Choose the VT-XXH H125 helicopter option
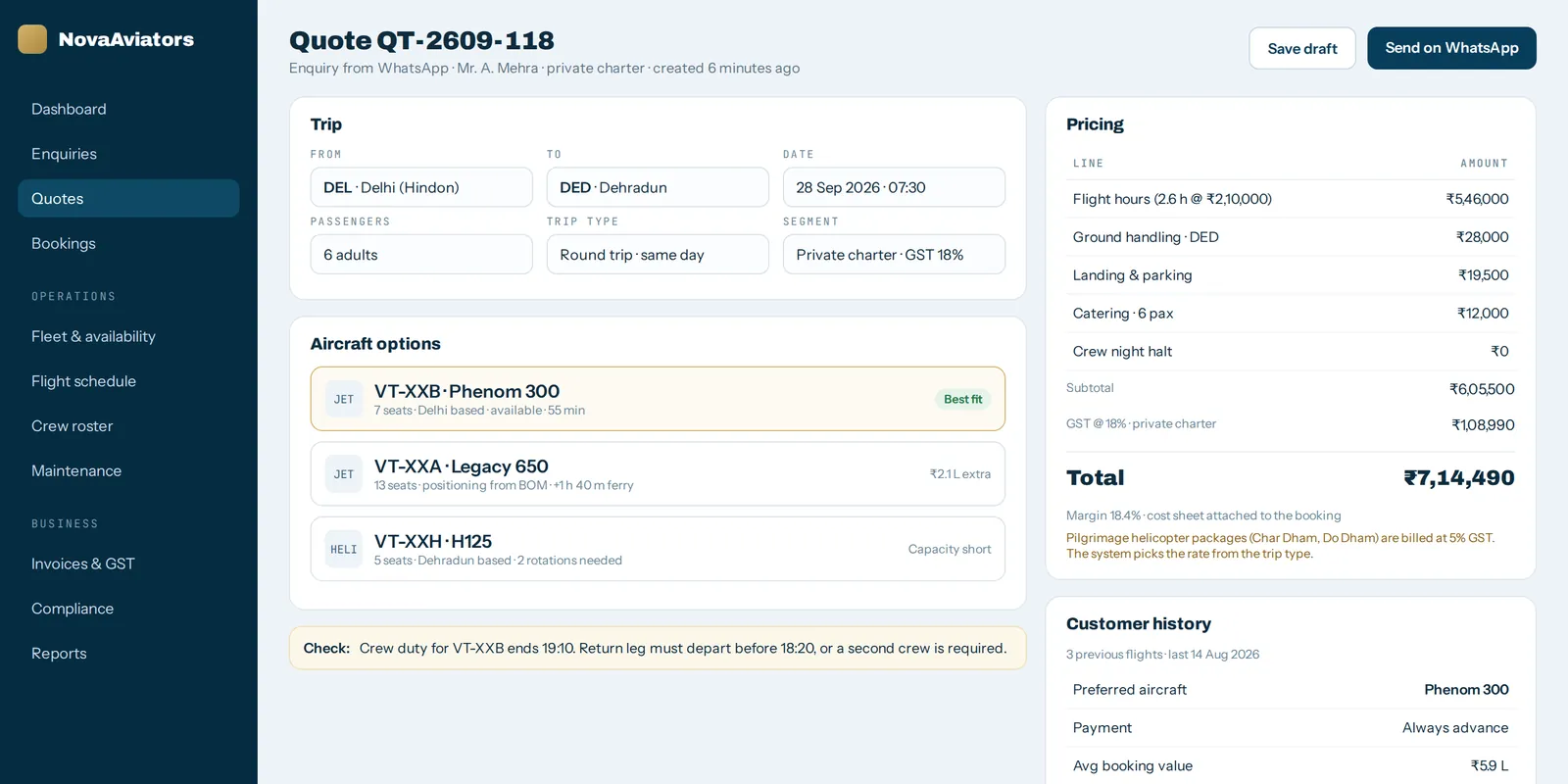The width and height of the screenshot is (1568, 784). click(658, 549)
